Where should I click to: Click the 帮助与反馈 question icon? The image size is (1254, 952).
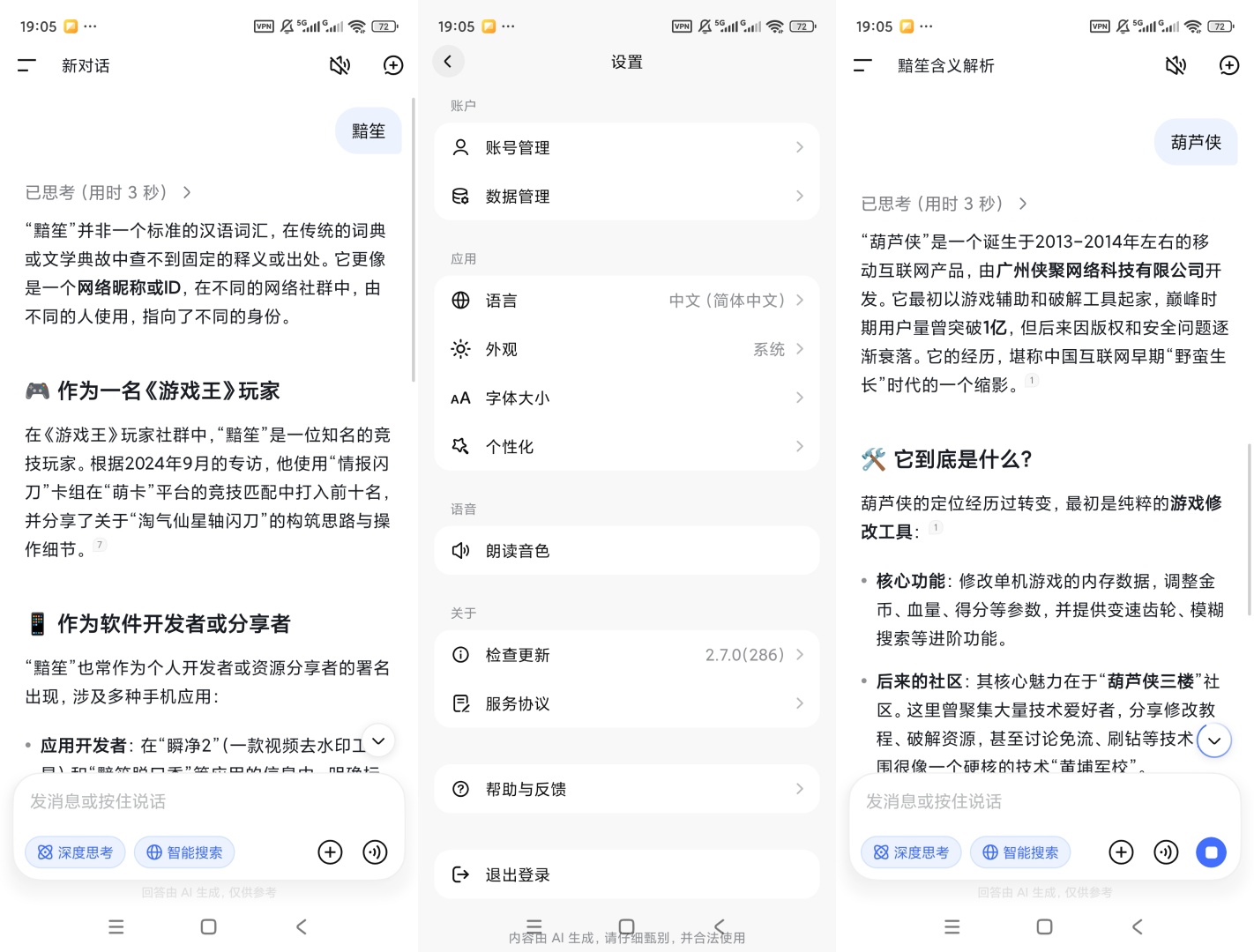coord(460,789)
